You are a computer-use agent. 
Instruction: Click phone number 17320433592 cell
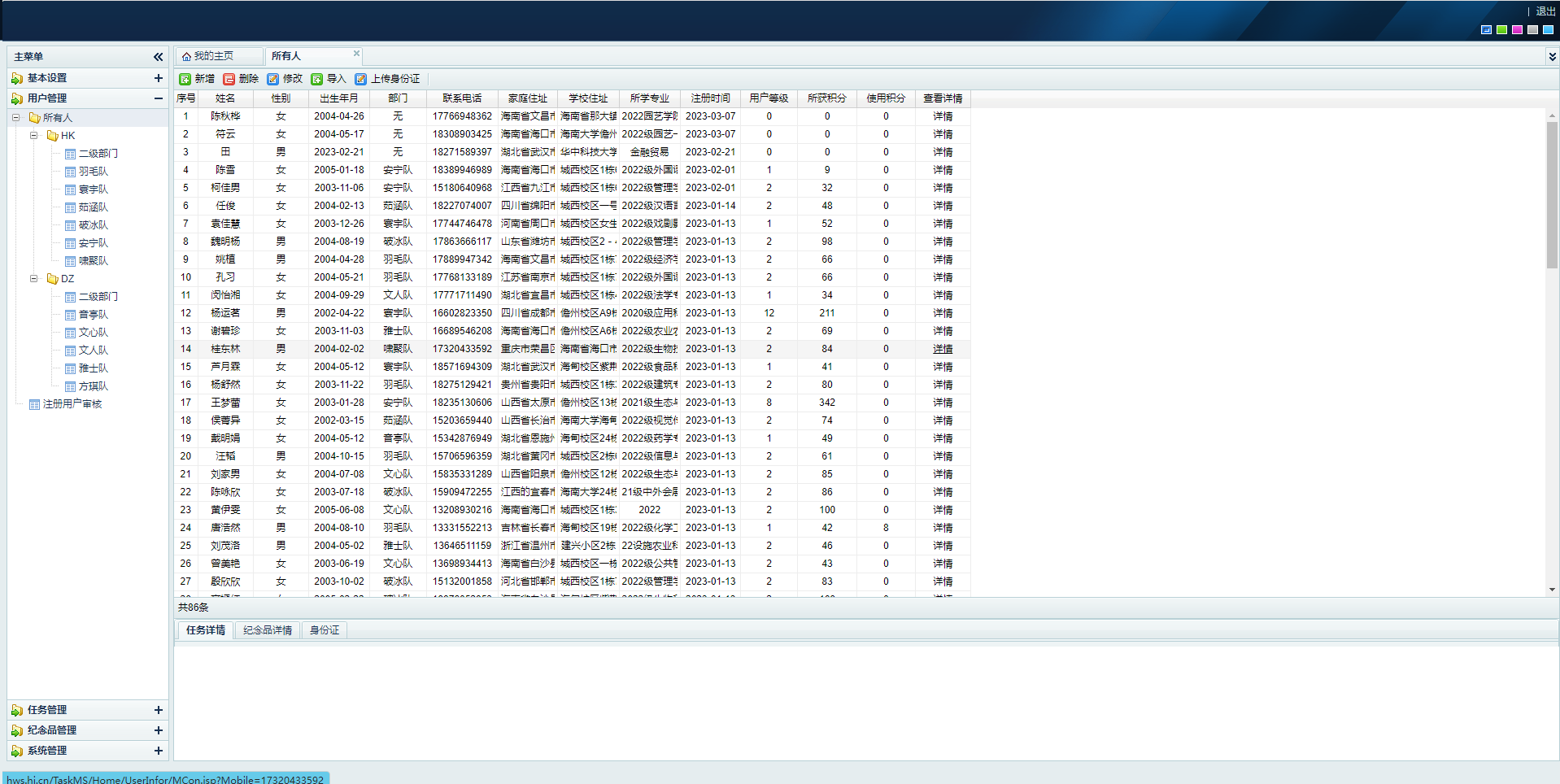click(462, 349)
